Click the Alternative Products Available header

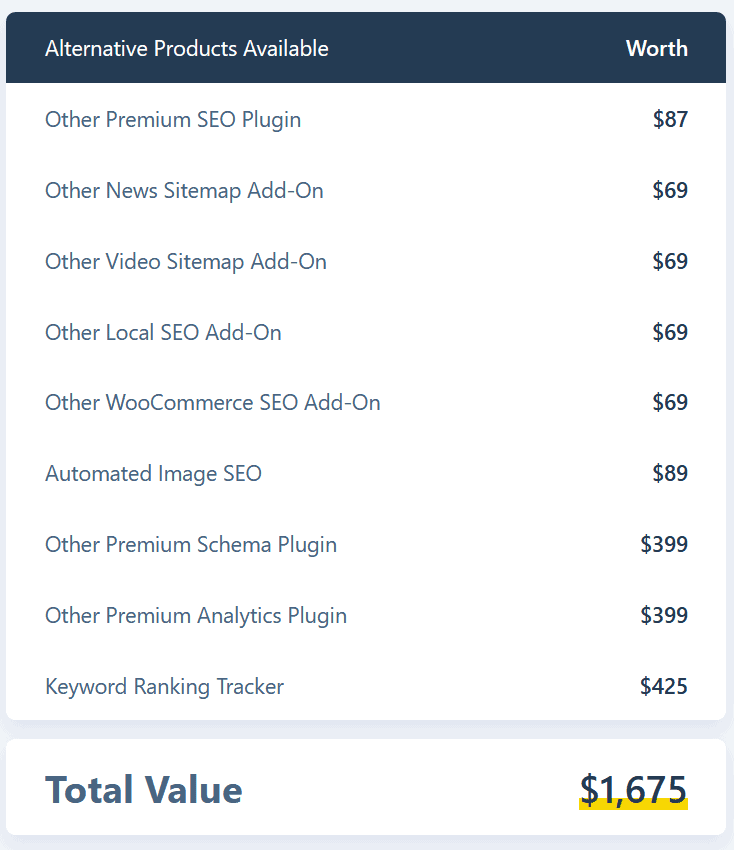[186, 49]
